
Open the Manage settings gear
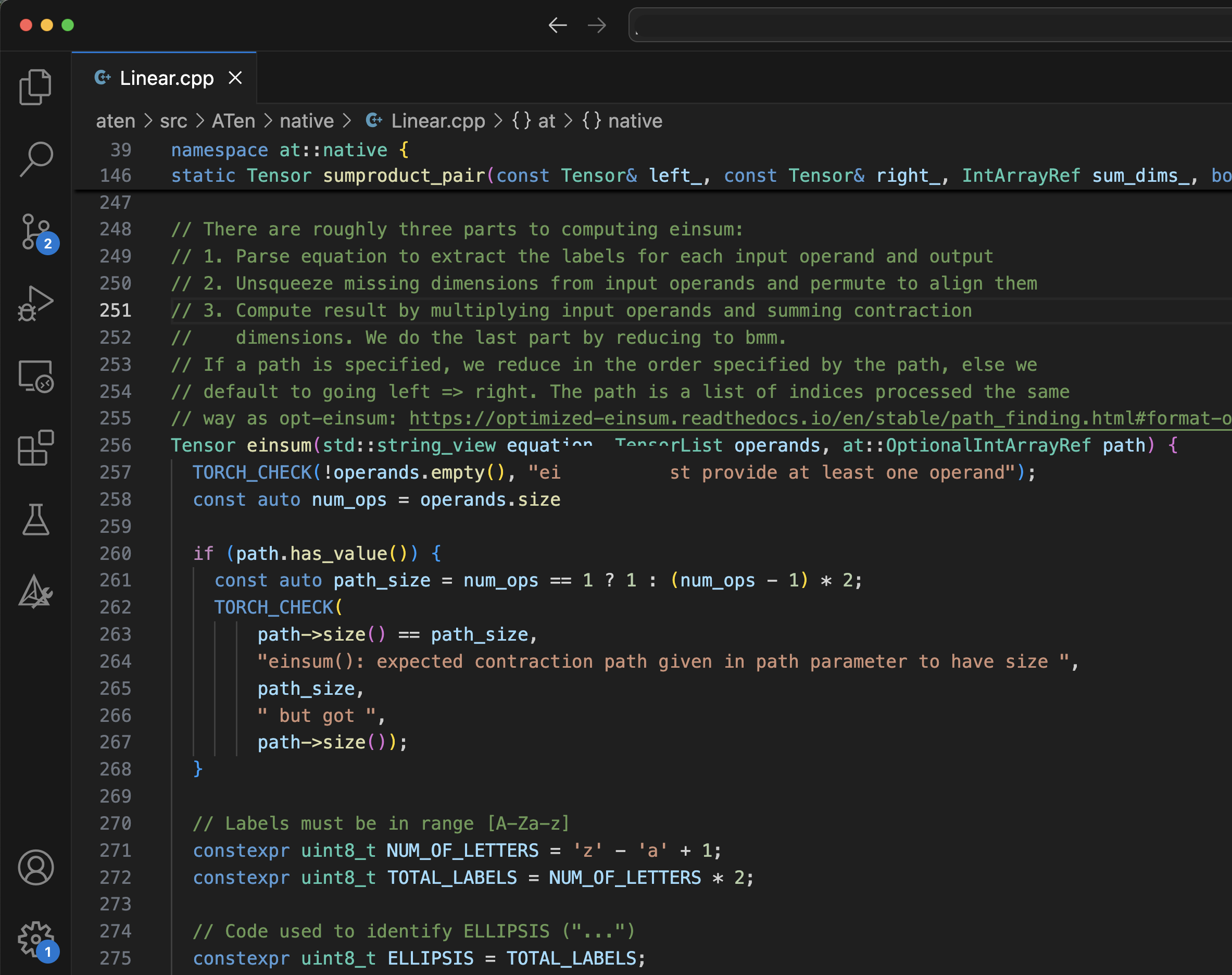point(35,939)
